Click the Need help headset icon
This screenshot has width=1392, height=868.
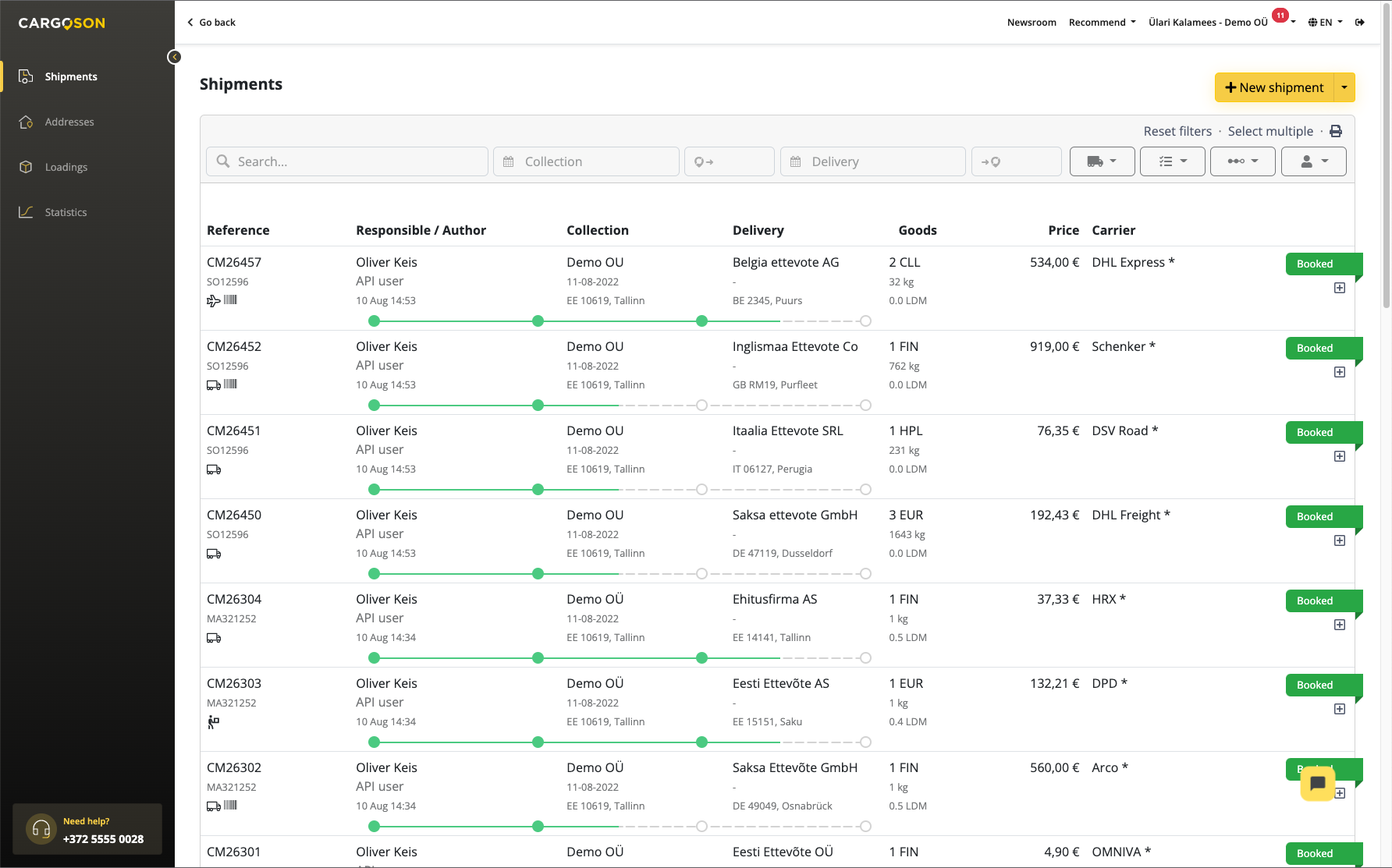[x=41, y=829]
